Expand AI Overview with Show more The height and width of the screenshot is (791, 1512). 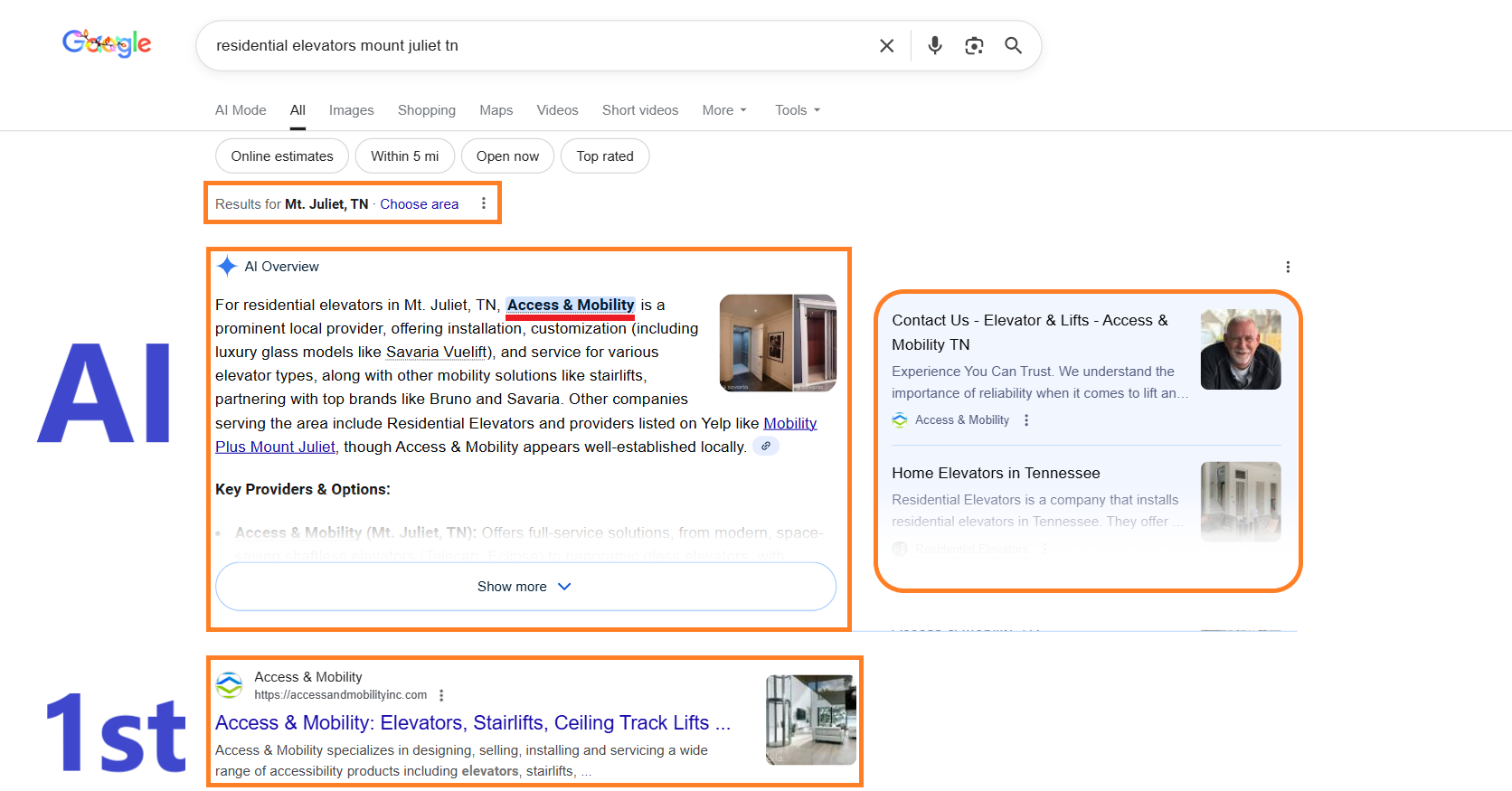(x=525, y=587)
